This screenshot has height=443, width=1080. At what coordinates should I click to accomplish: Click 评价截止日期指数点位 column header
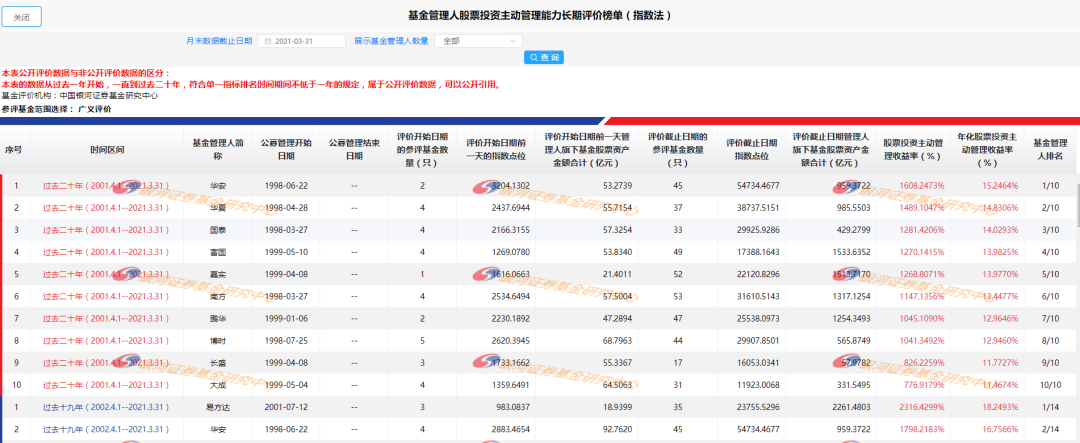point(751,150)
